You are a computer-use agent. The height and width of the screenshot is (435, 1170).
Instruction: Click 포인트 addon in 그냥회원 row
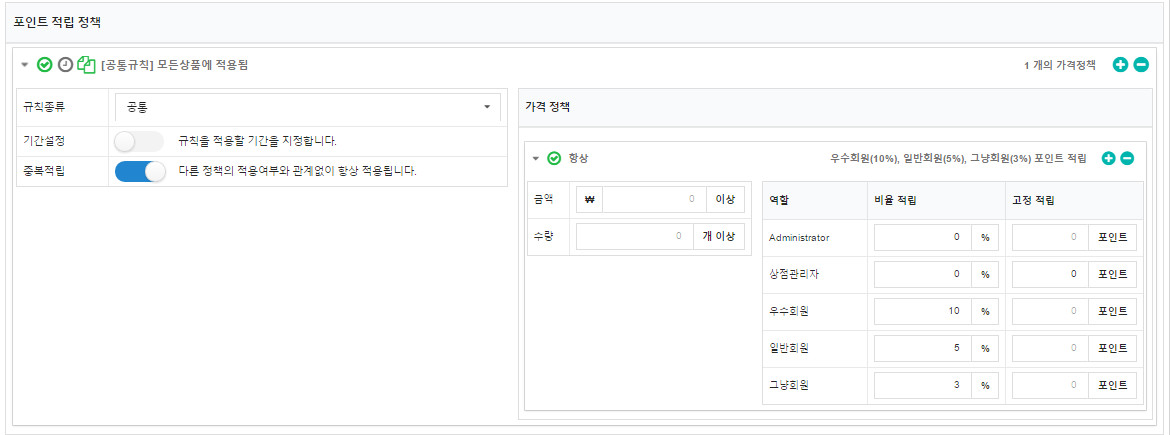click(x=1112, y=385)
